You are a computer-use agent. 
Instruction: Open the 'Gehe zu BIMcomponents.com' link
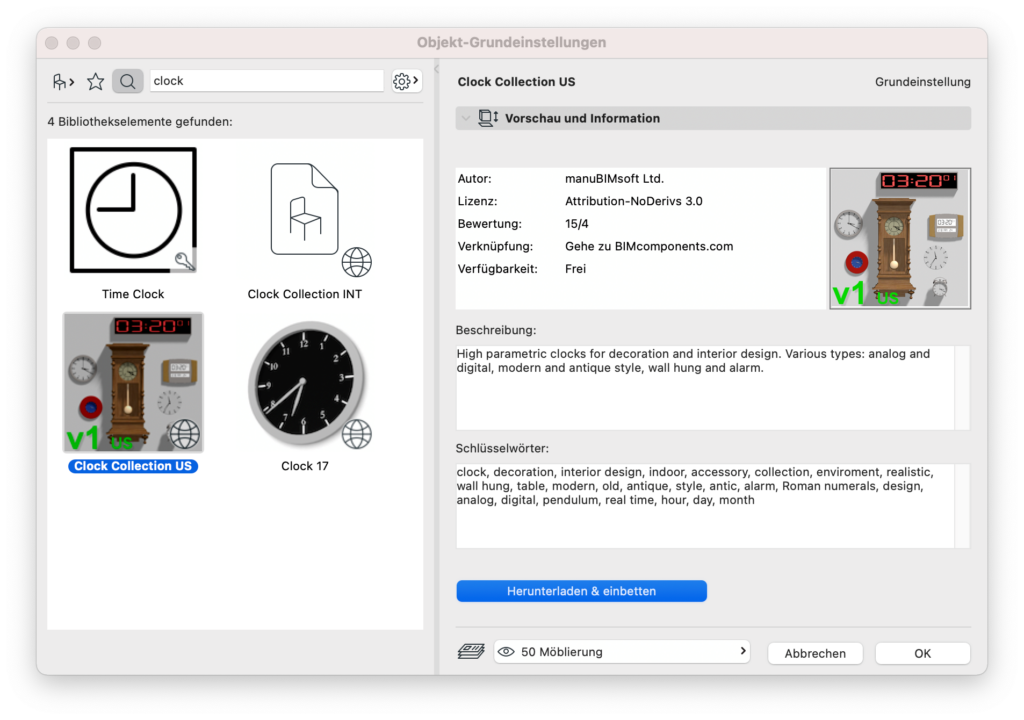[648, 246]
